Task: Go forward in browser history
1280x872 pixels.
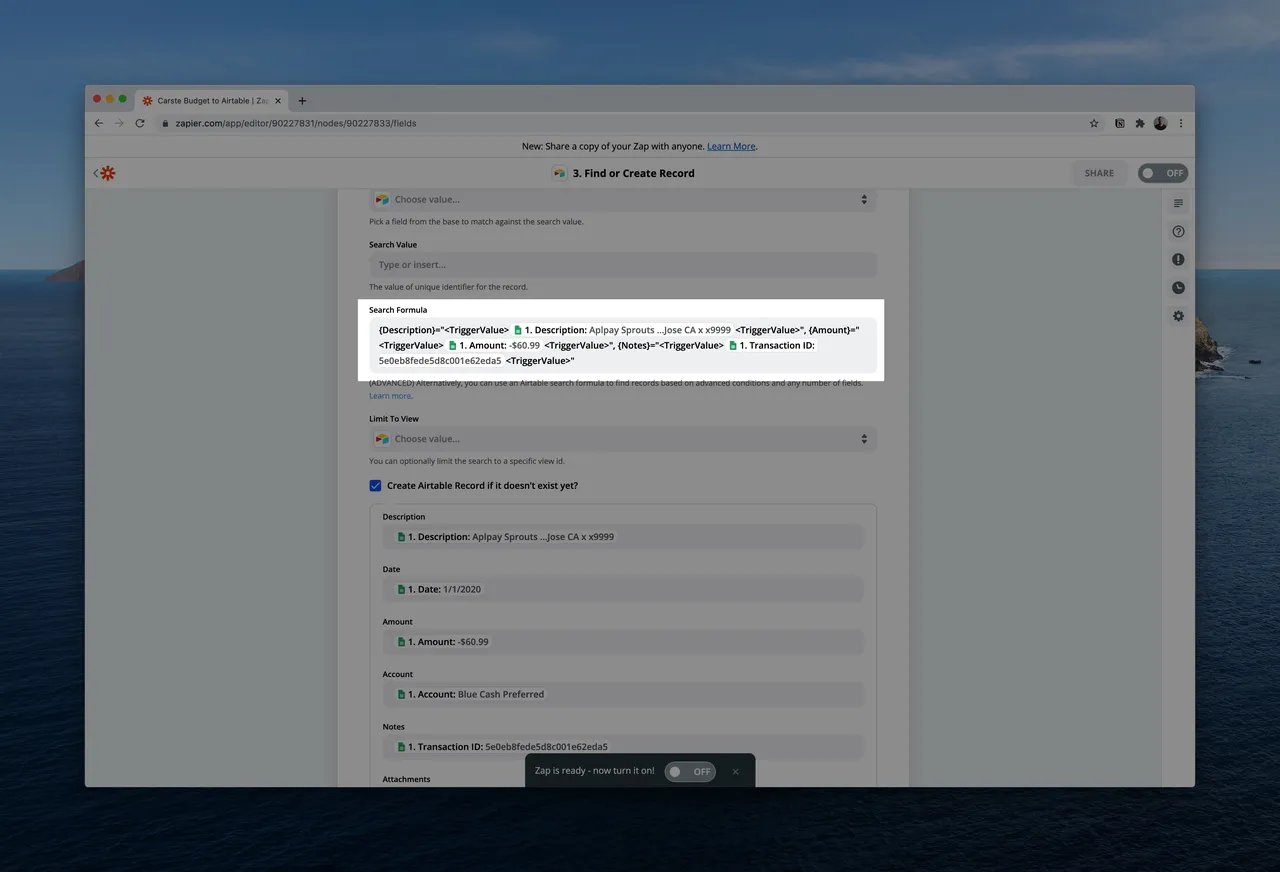Action: pos(119,123)
